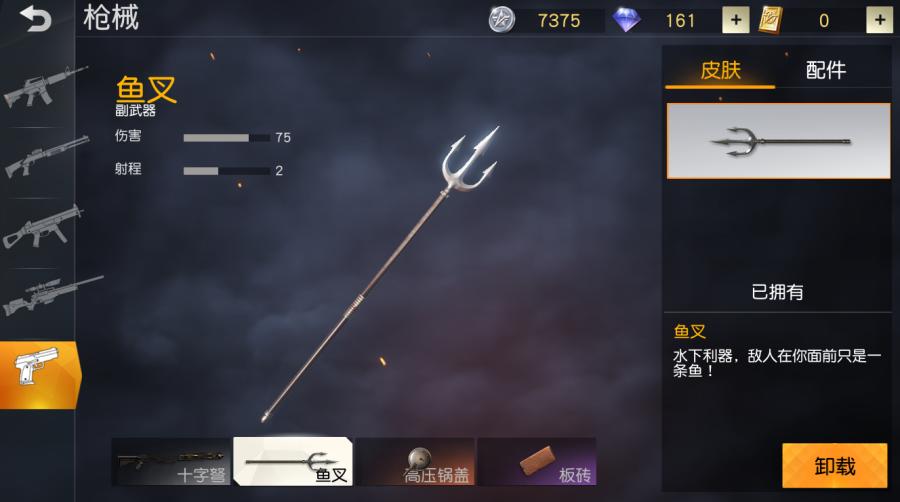Screen dimensions: 900x502
Task: Go back with the return arrow icon
Action: click(x=36, y=19)
